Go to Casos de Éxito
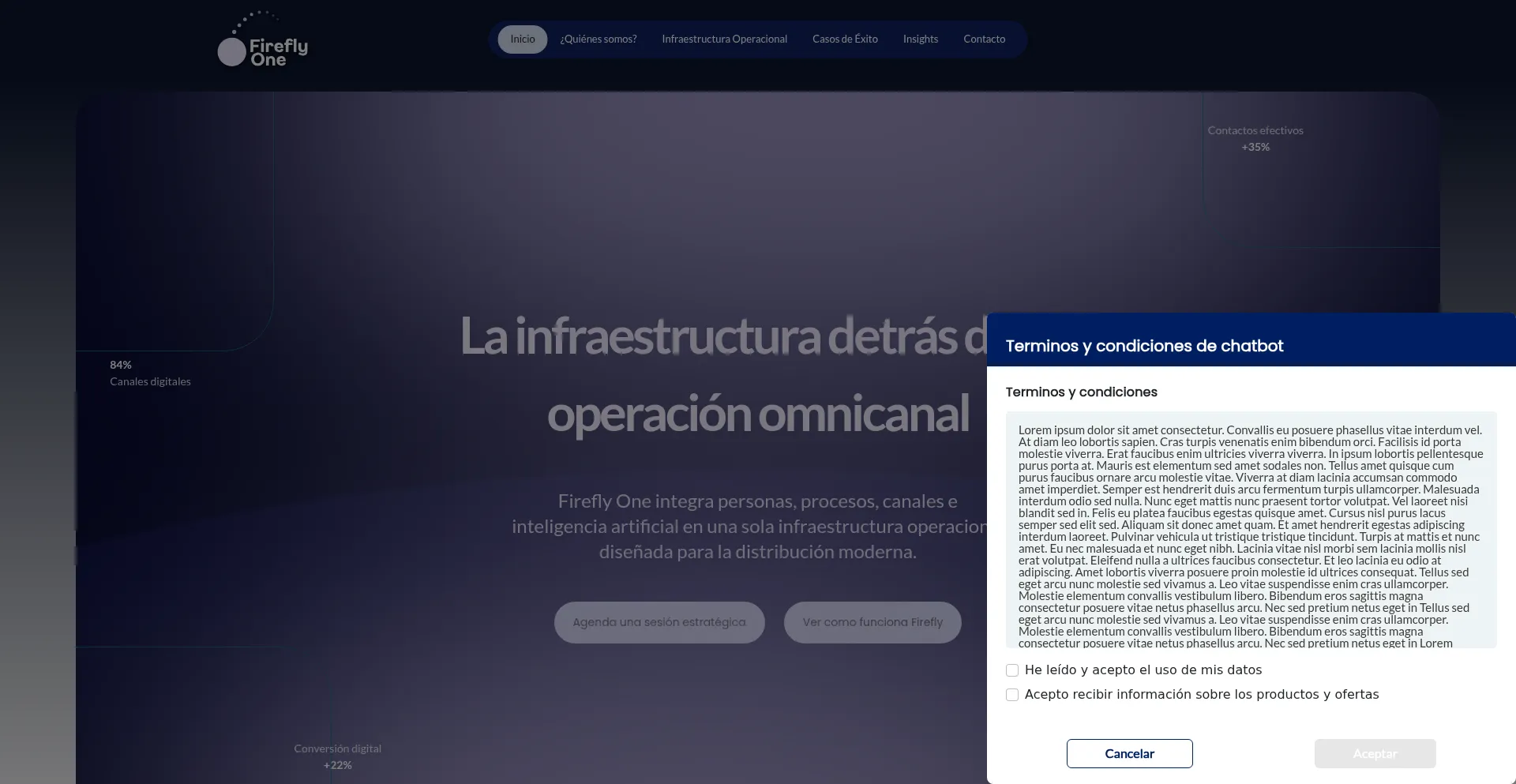Viewport: 1516px width, 784px height. (x=845, y=39)
